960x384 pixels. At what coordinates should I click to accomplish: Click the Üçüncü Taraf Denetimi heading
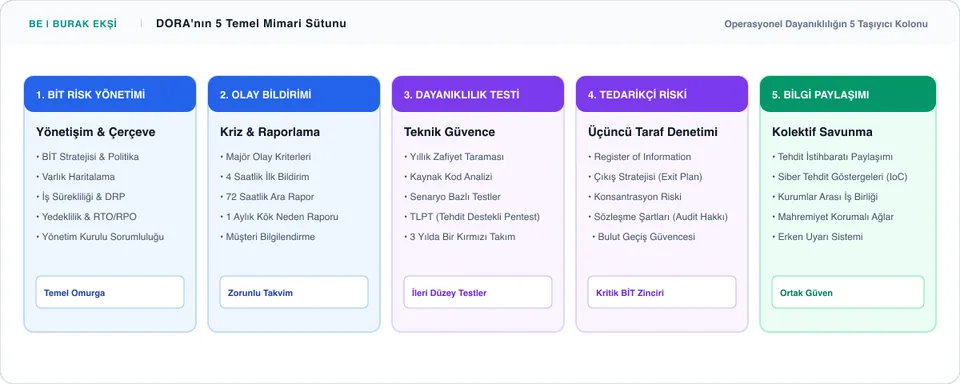tap(653, 132)
